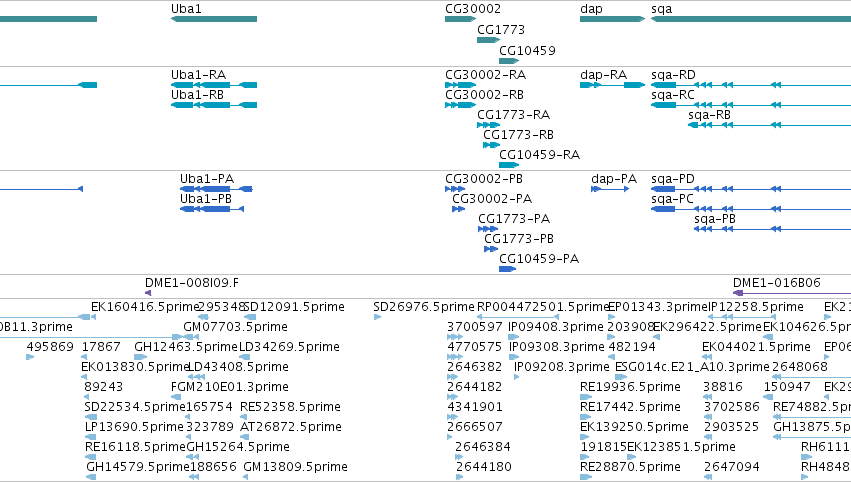
Task: Select the RP004472501.5prime EST label
Action: coord(544,307)
